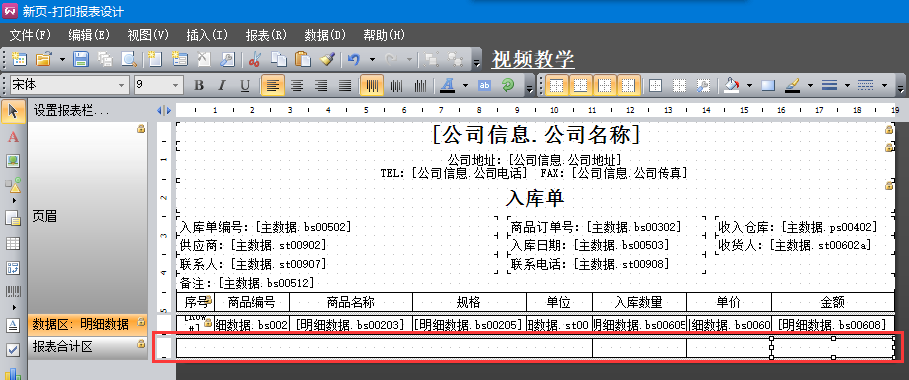
Task: Toggle Underline formatting
Action: point(245,86)
